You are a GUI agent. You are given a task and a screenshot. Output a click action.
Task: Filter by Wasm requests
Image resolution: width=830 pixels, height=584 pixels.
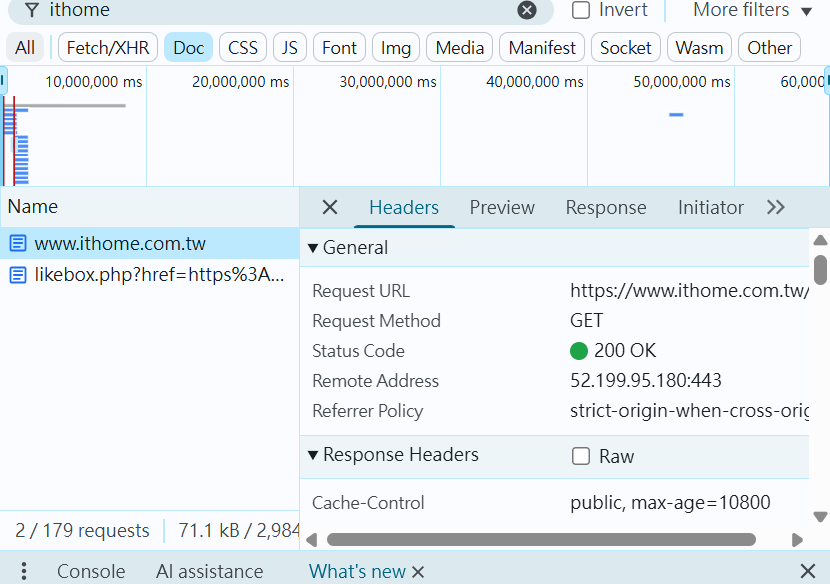(x=699, y=48)
